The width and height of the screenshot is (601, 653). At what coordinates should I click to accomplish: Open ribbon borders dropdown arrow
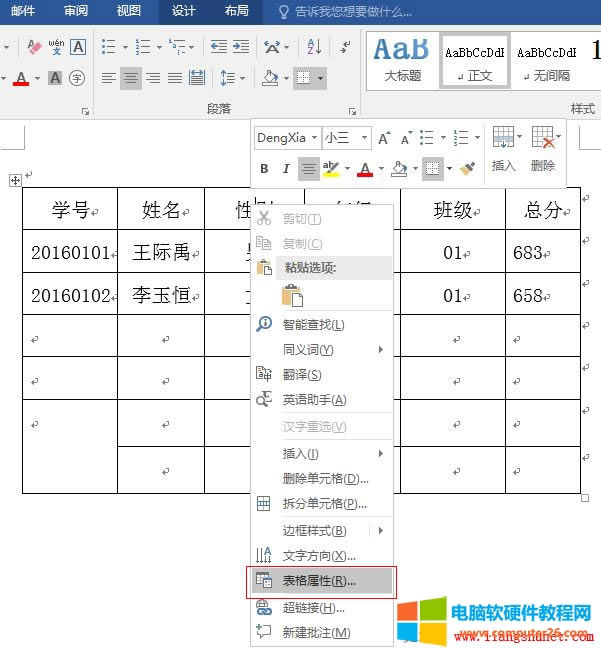click(x=320, y=78)
